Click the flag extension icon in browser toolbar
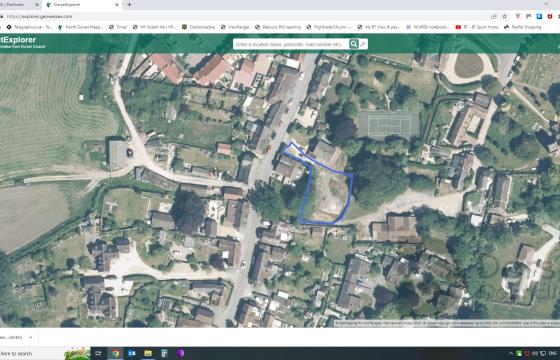 [528, 16]
